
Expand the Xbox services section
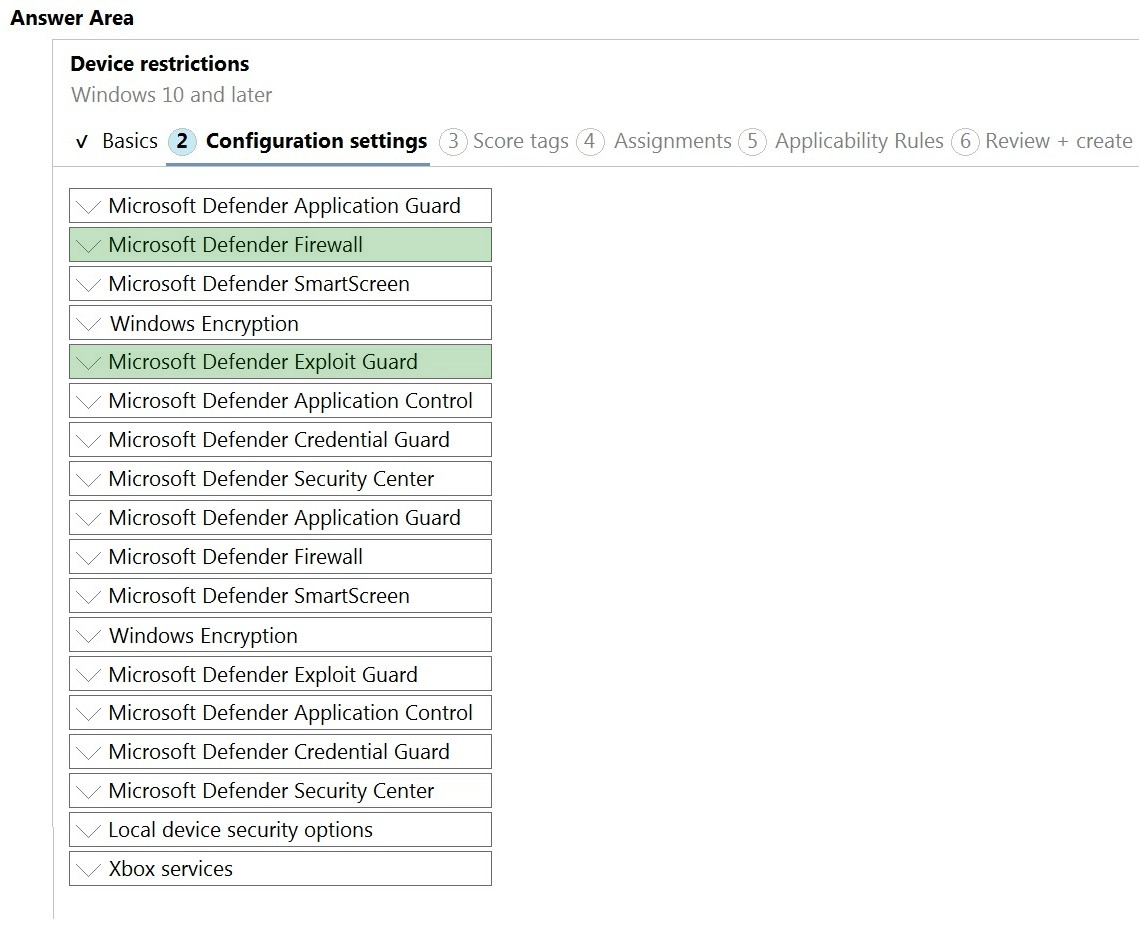point(280,869)
